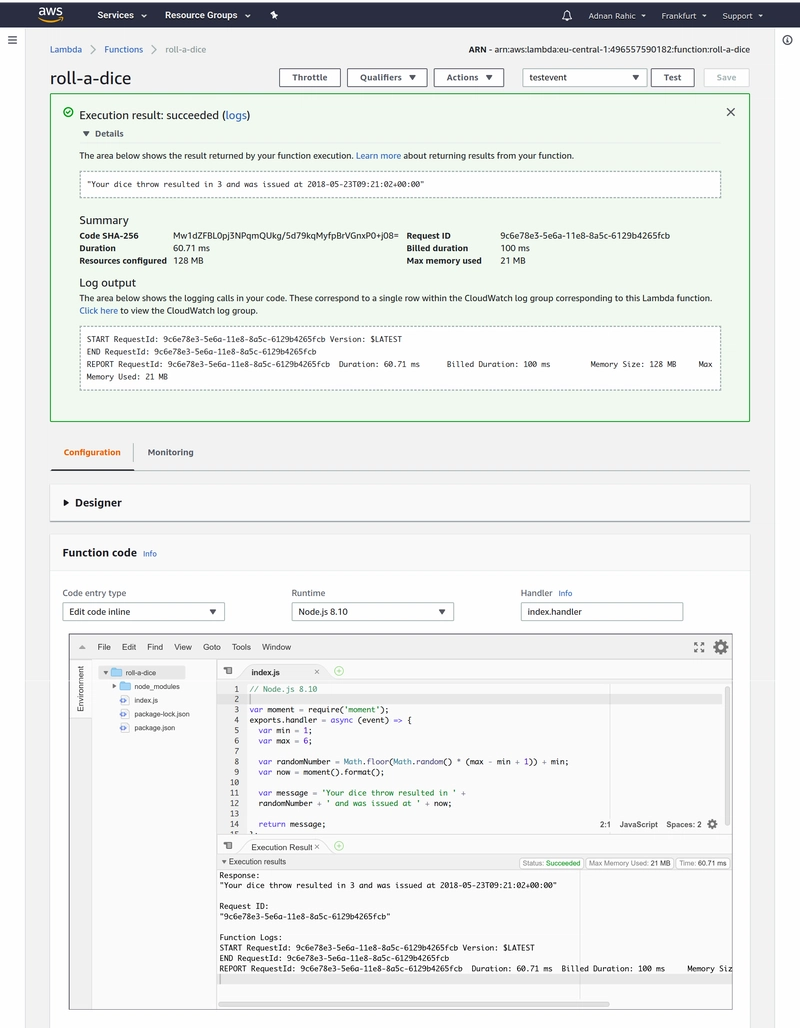Toggle editor fullscreen mode icon
Viewport: 800px width, 1028px height.
point(699,647)
